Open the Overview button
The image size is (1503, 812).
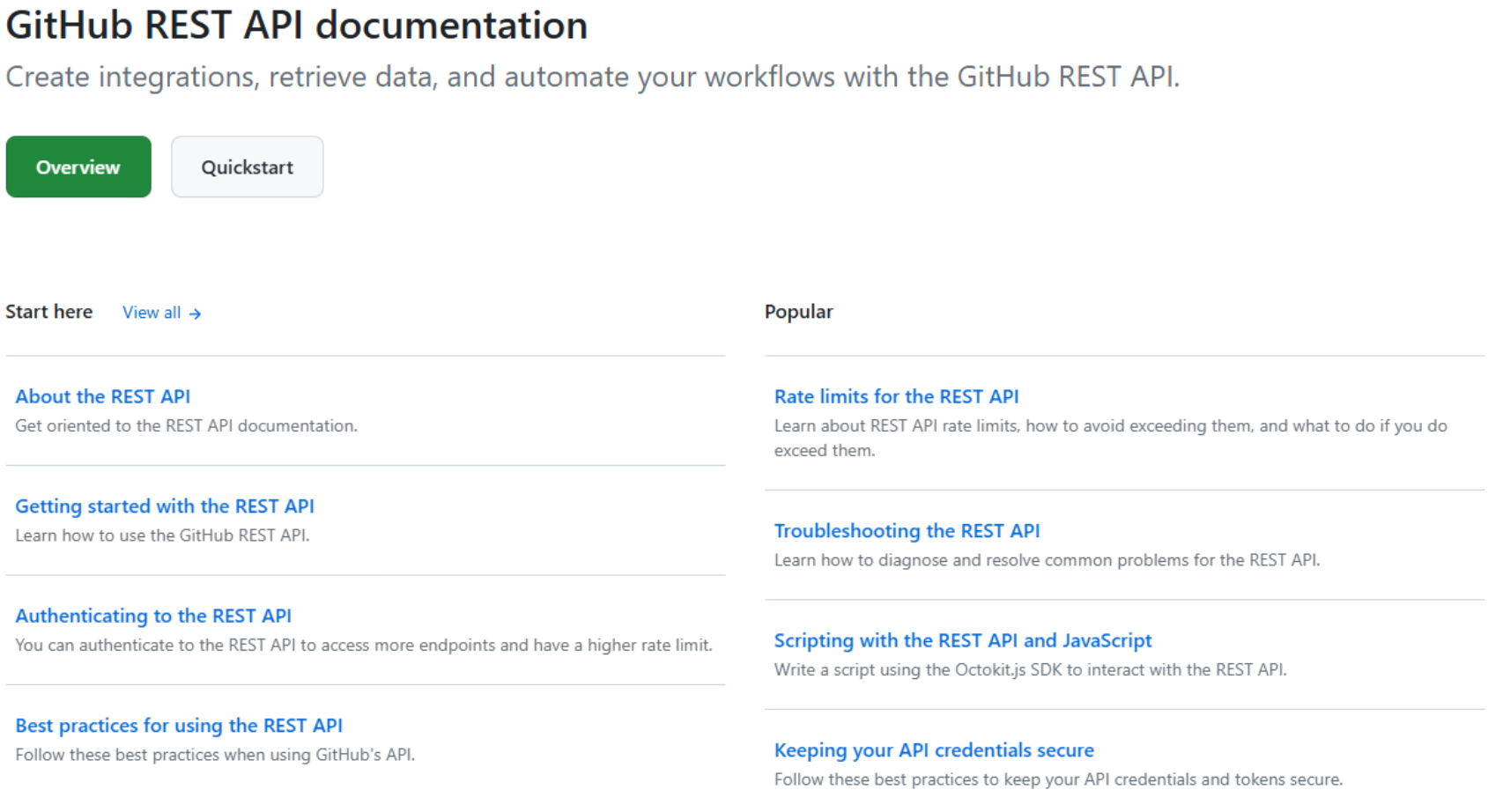click(x=78, y=167)
